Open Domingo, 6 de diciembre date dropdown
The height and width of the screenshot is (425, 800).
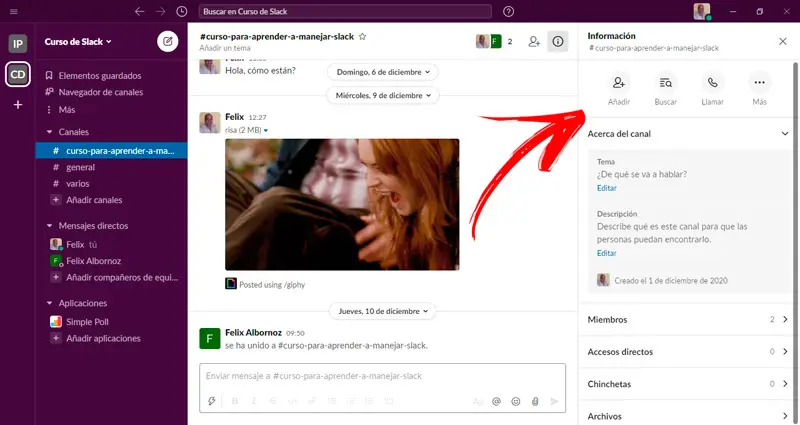click(x=383, y=72)
